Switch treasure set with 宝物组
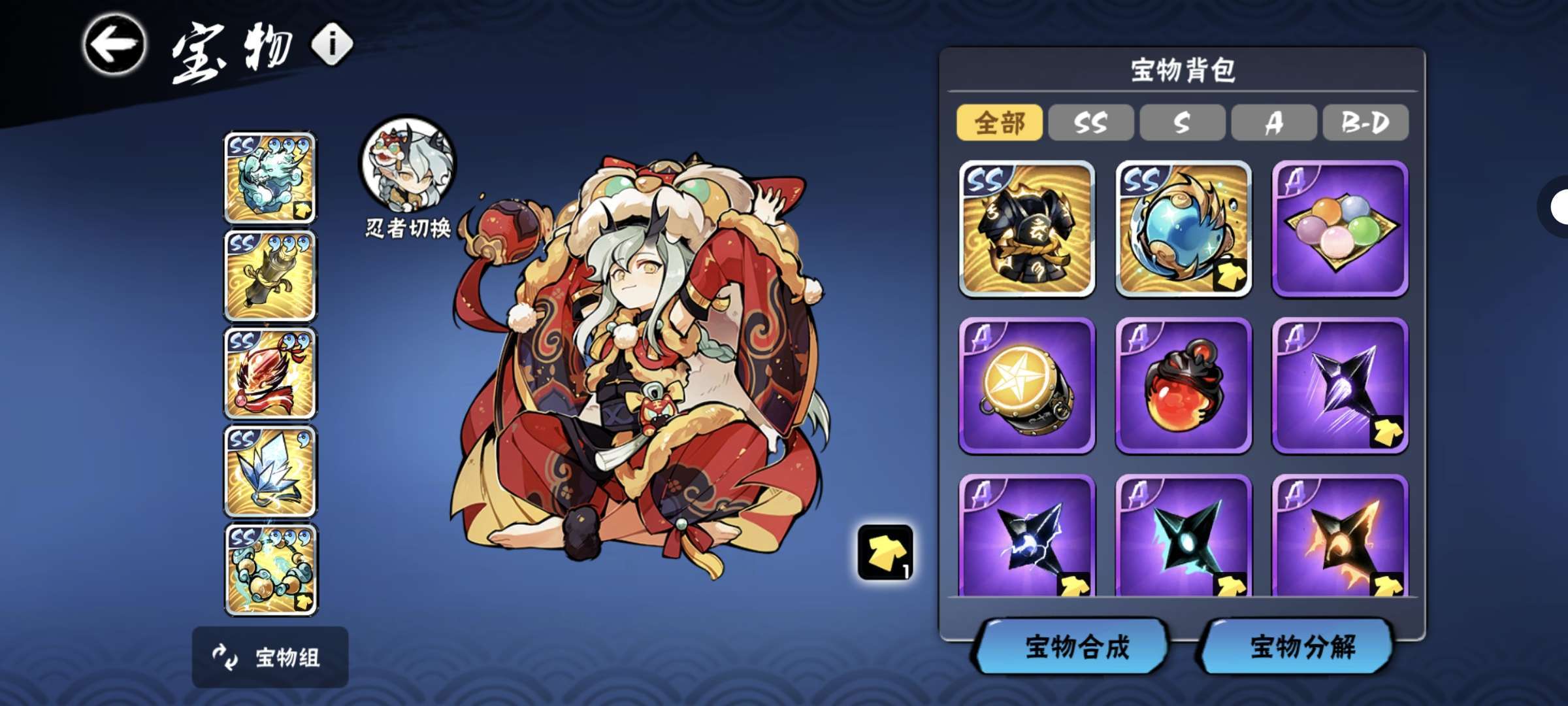This screenshot has height=706, width=1568. pyautogui.click(x=270, y=657)
